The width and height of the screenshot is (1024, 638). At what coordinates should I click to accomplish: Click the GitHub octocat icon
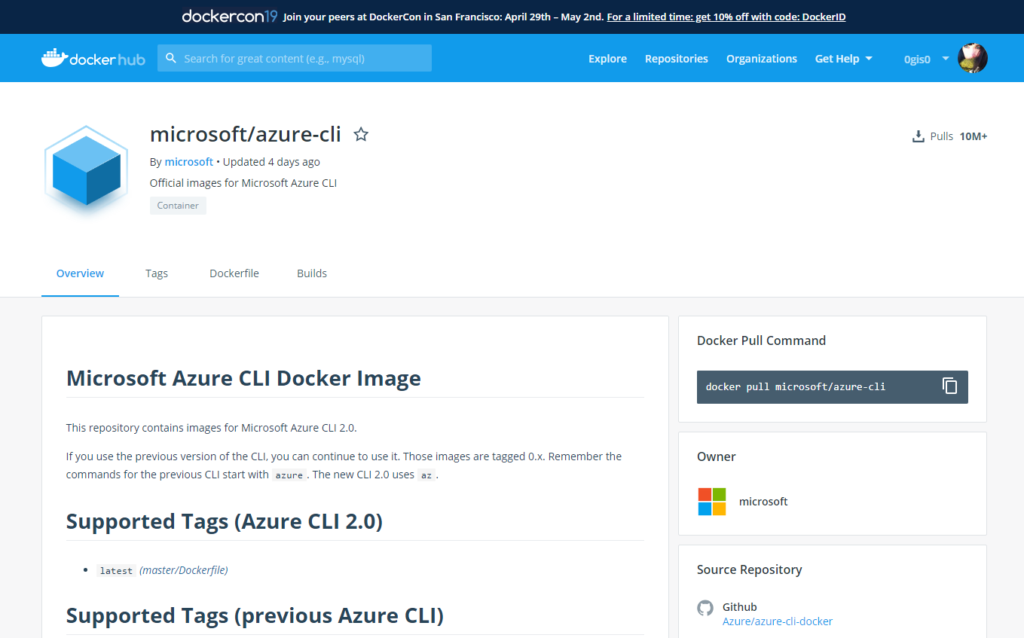coord(705,608)
